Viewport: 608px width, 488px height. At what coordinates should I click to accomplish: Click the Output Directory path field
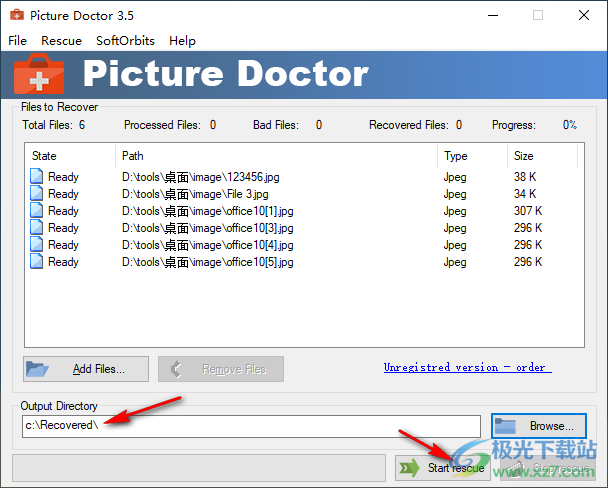[251, 426]
